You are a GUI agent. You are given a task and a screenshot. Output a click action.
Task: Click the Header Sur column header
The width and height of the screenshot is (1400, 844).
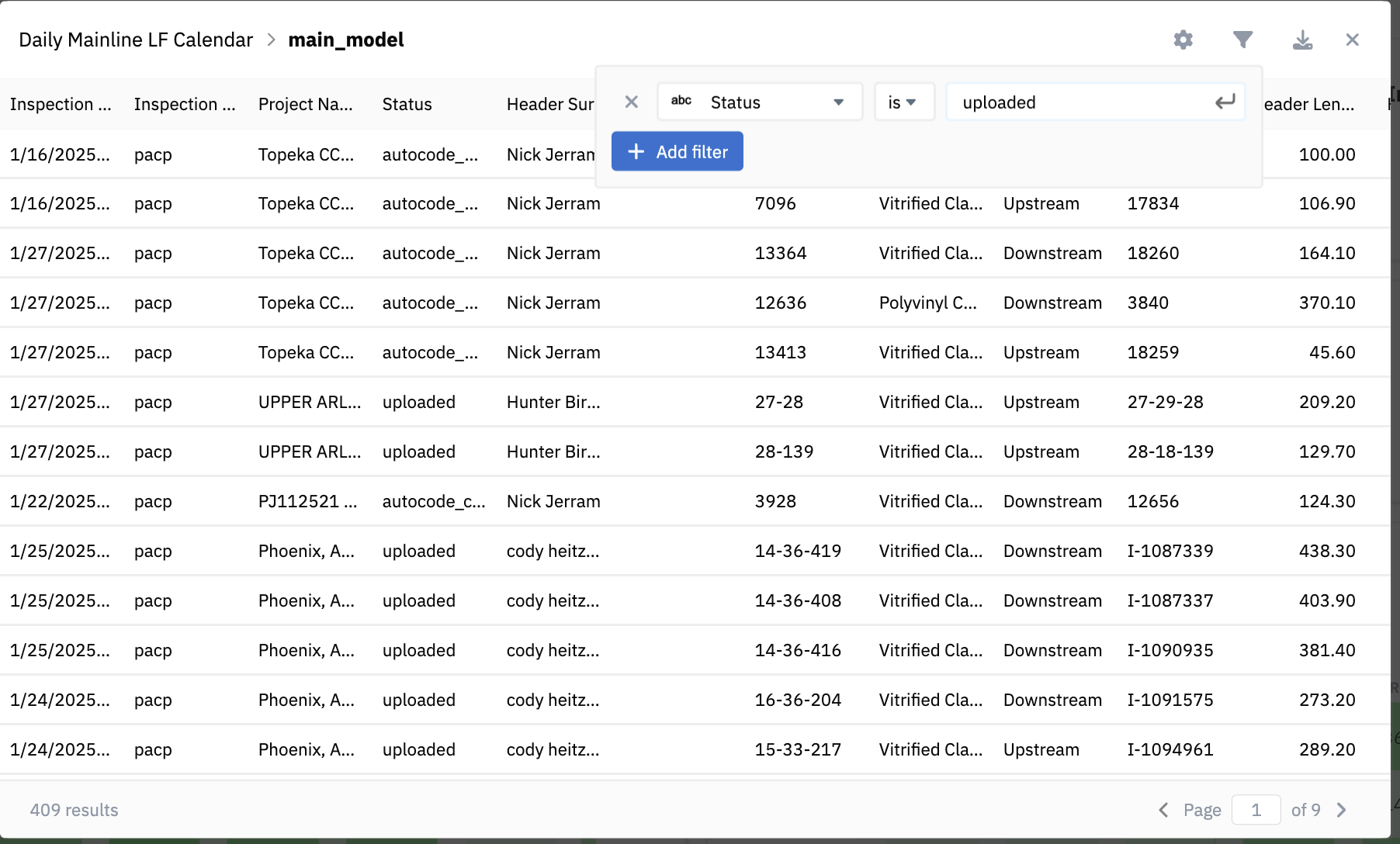tap(550, 104)
